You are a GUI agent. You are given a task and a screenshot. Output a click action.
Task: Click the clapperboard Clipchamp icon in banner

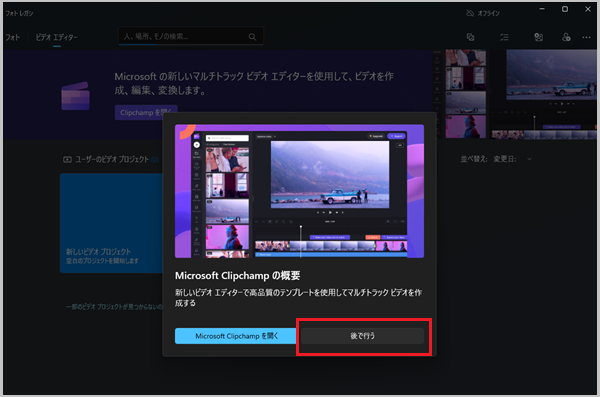[75, 96]
